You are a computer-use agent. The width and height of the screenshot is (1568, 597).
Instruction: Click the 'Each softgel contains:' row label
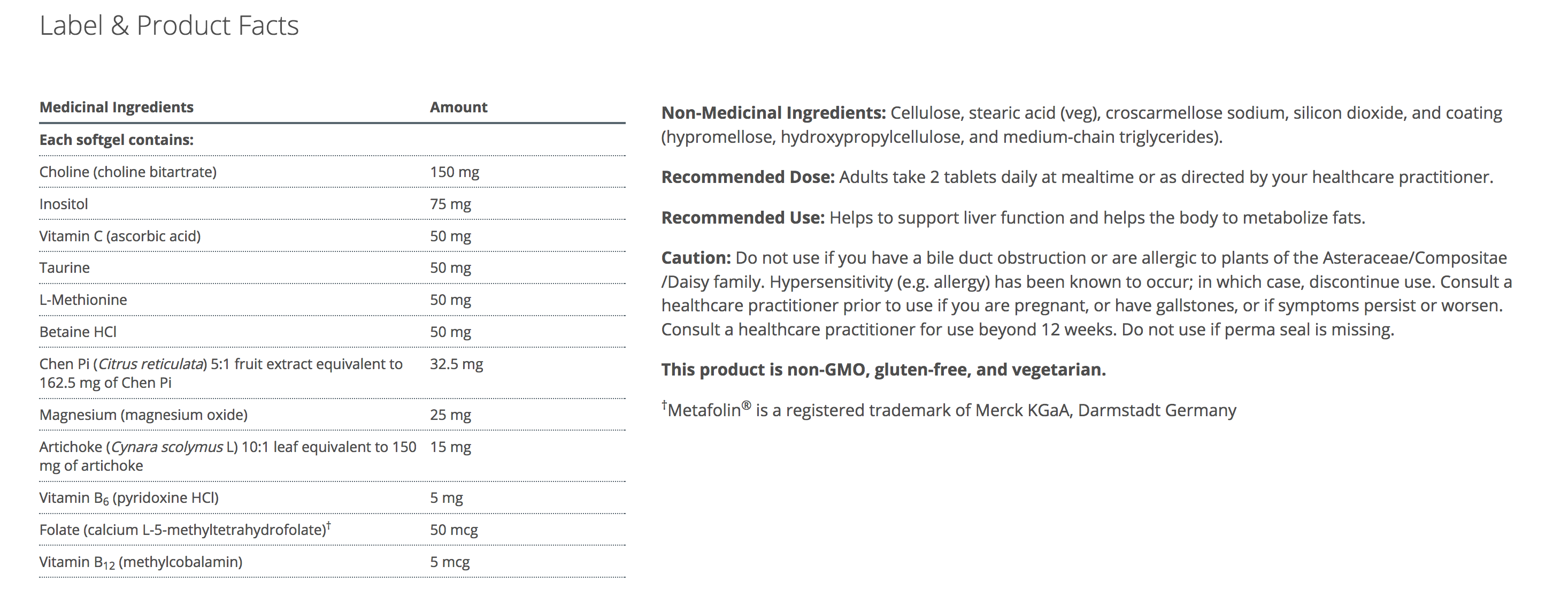point(116,140)
